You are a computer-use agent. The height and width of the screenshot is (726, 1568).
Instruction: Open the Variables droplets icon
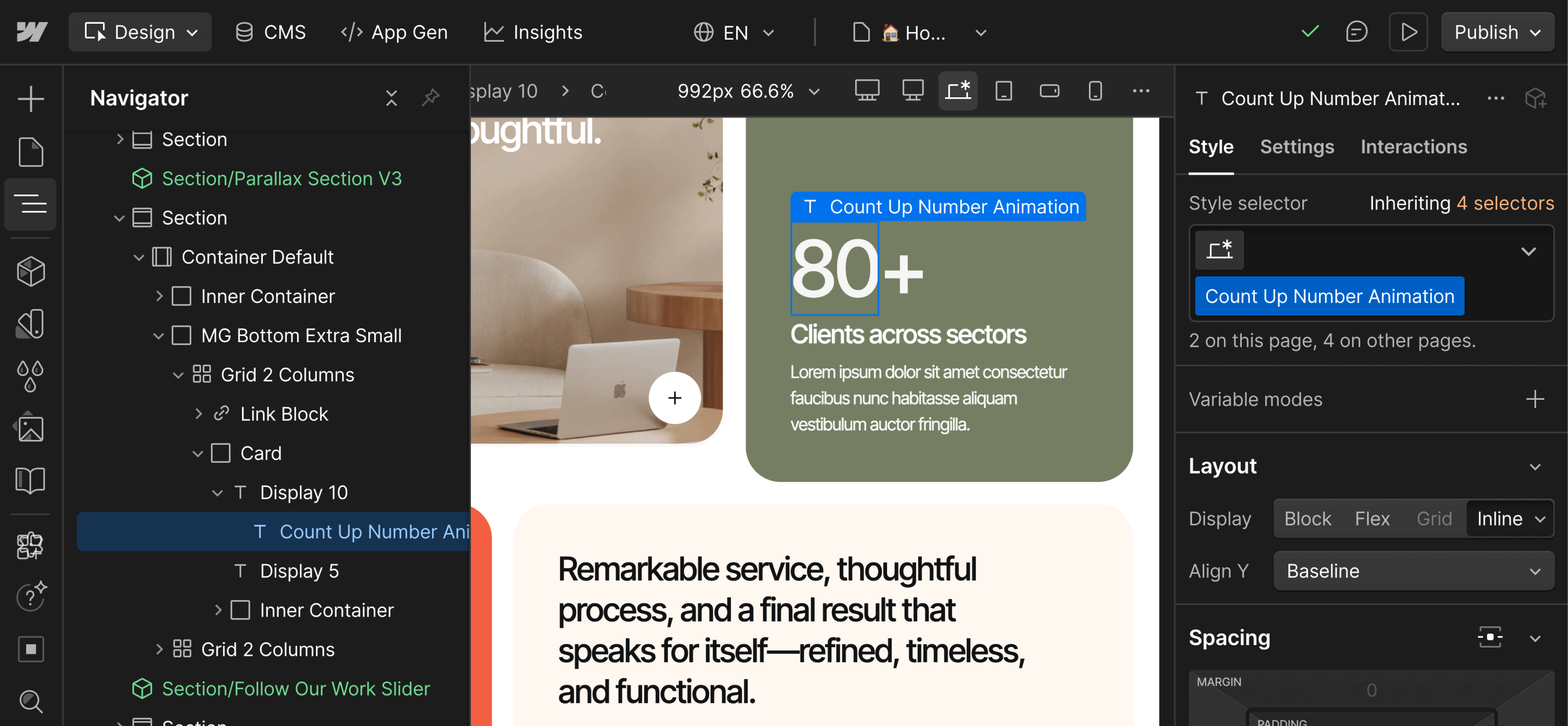coord(30,376)
